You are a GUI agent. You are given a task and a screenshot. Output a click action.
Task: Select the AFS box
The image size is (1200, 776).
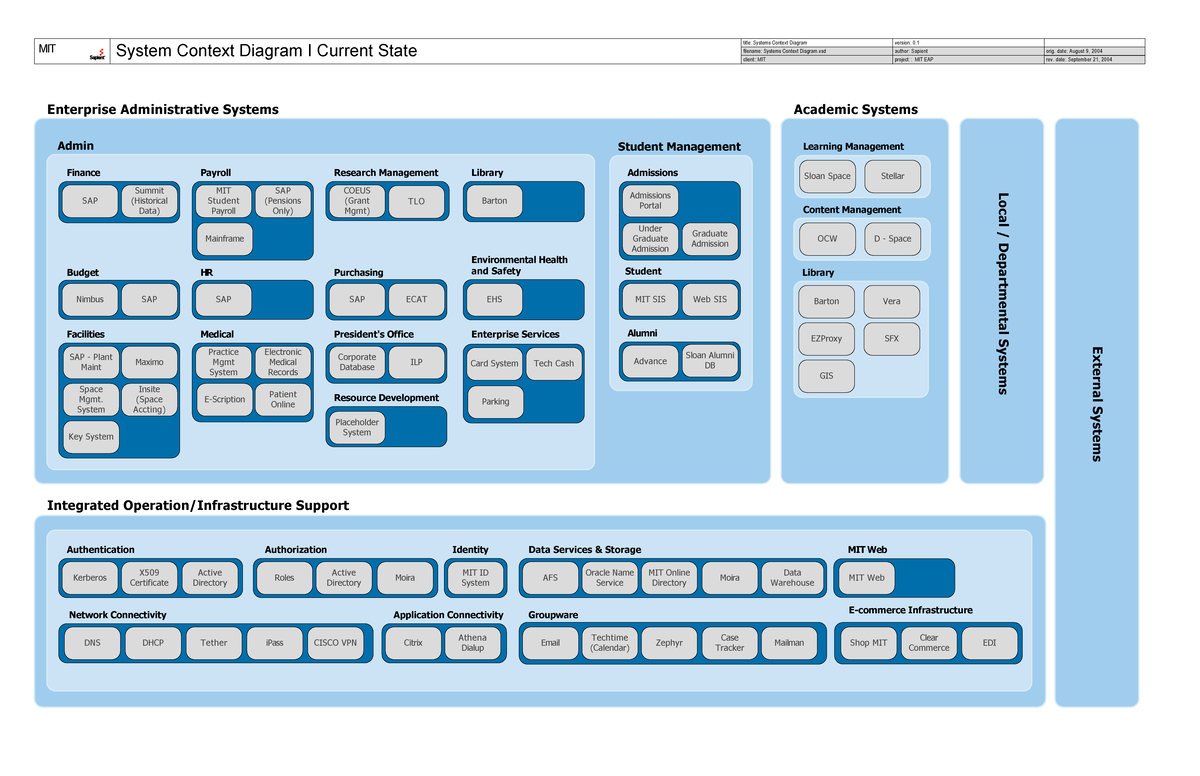click(551, 578)
